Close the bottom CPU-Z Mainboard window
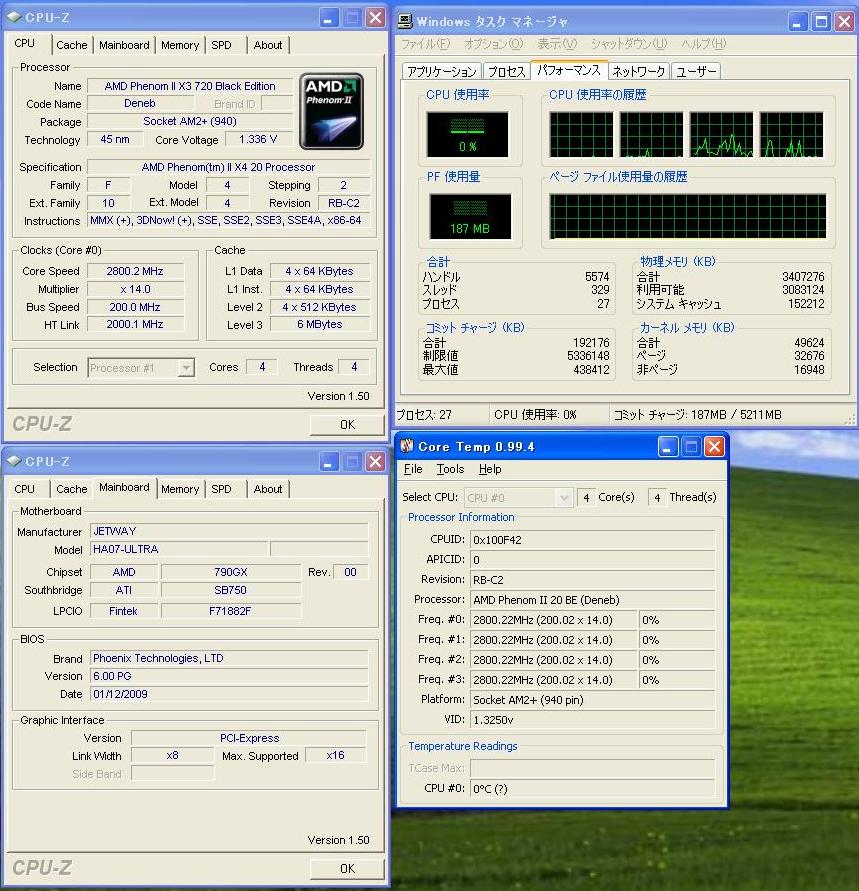859x891 pixels. (x=375, y=461)
